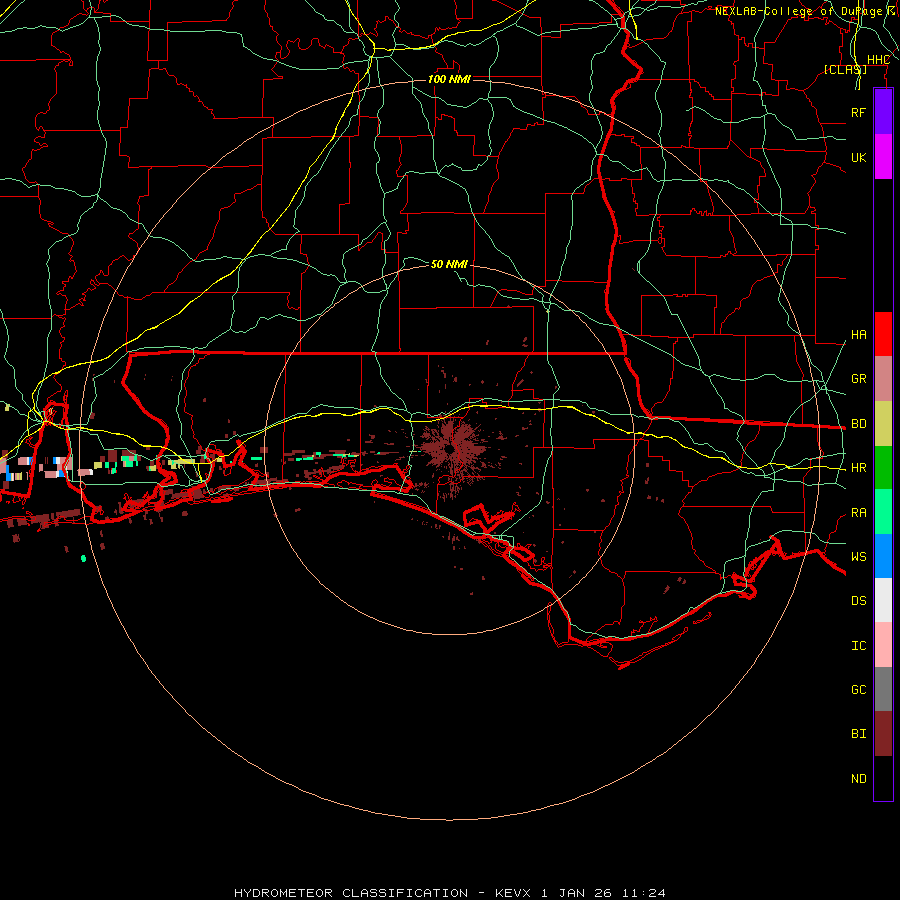Viewport: 900px width, 900px height.
Task: Click the GC legend label
Action: tap(858, 690)
